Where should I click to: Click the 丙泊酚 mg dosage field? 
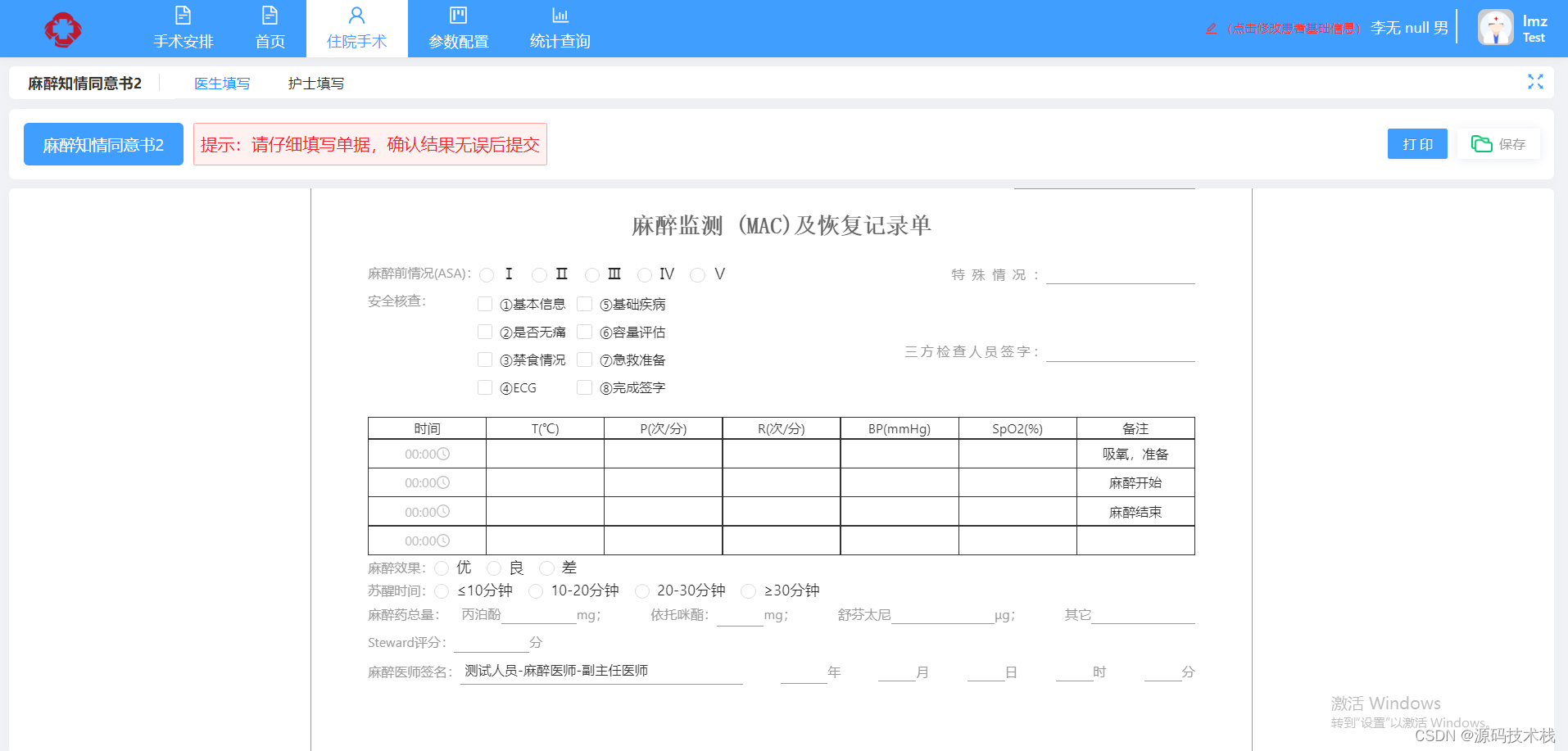tap(538, 614)
